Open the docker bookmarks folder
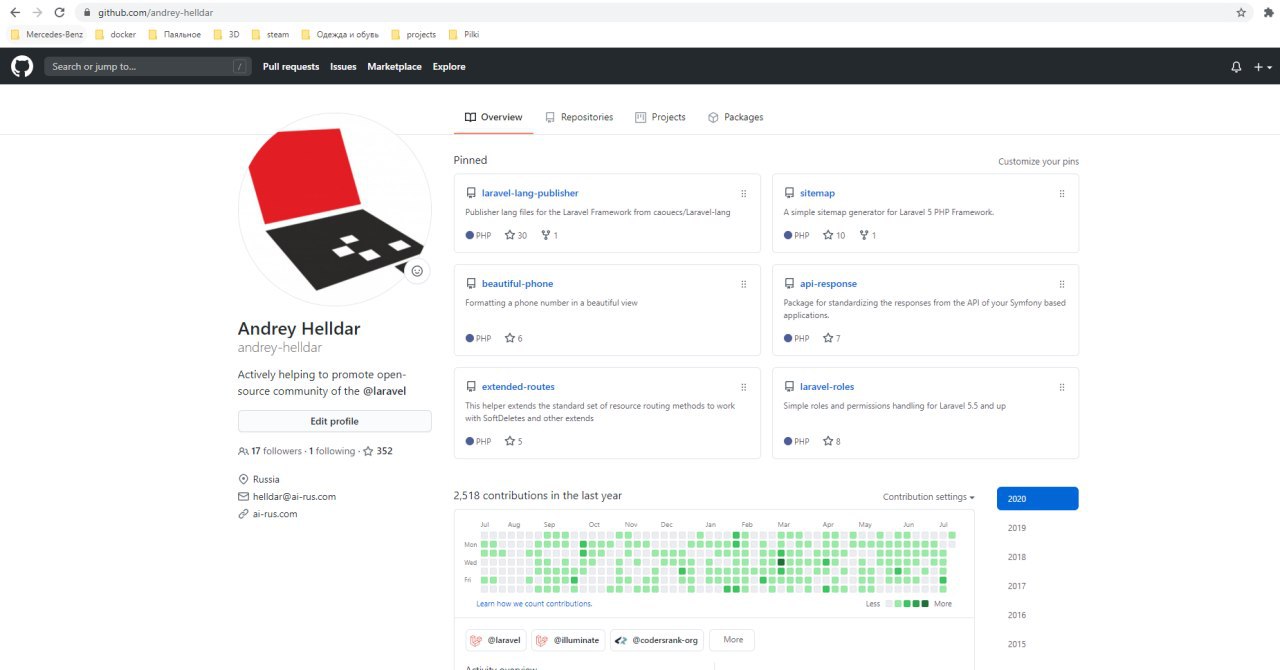This screenshot has height=670, width=1280. [x=115, y=34]
